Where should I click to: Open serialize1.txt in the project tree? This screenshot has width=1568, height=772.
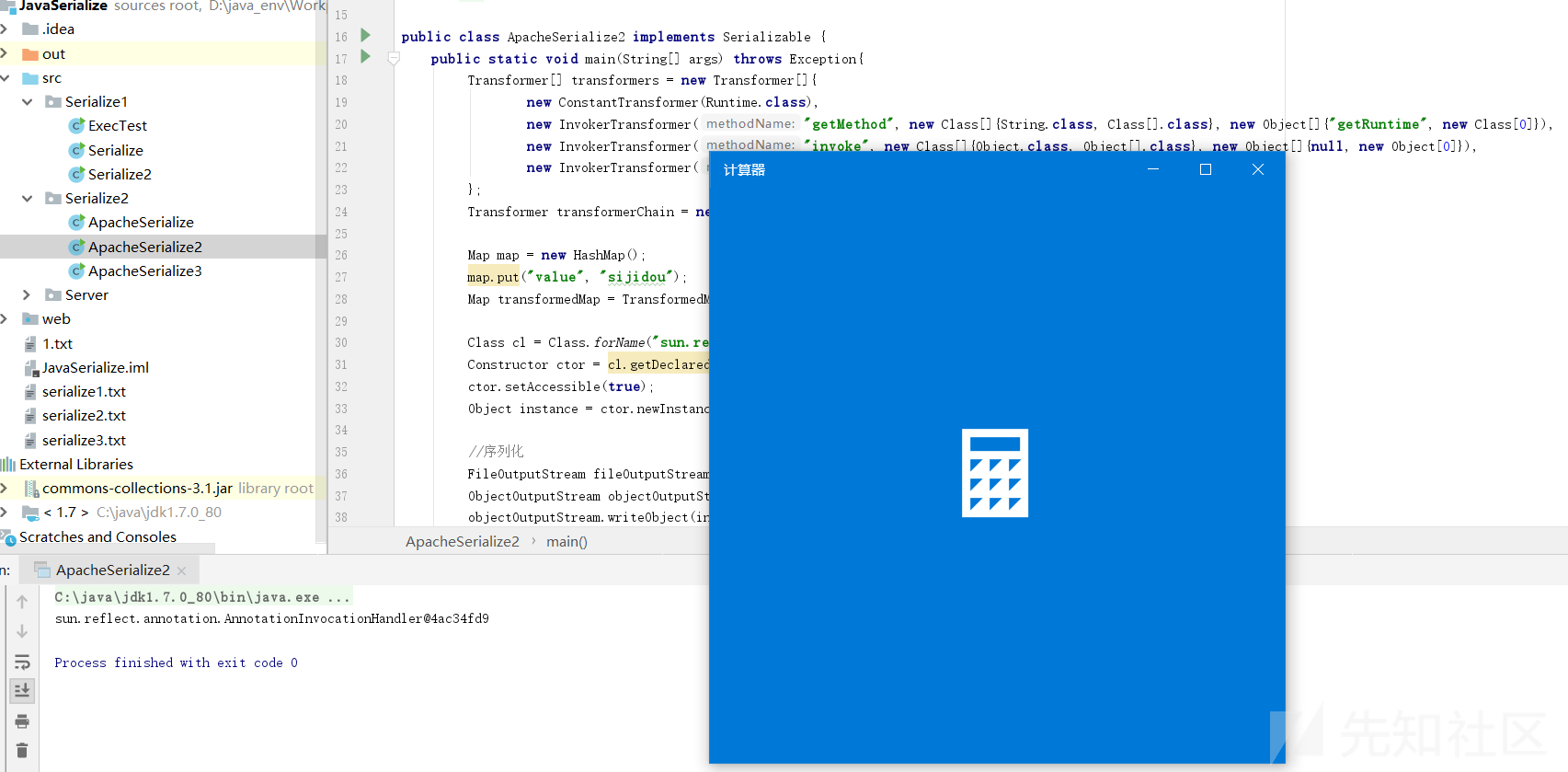84,391
